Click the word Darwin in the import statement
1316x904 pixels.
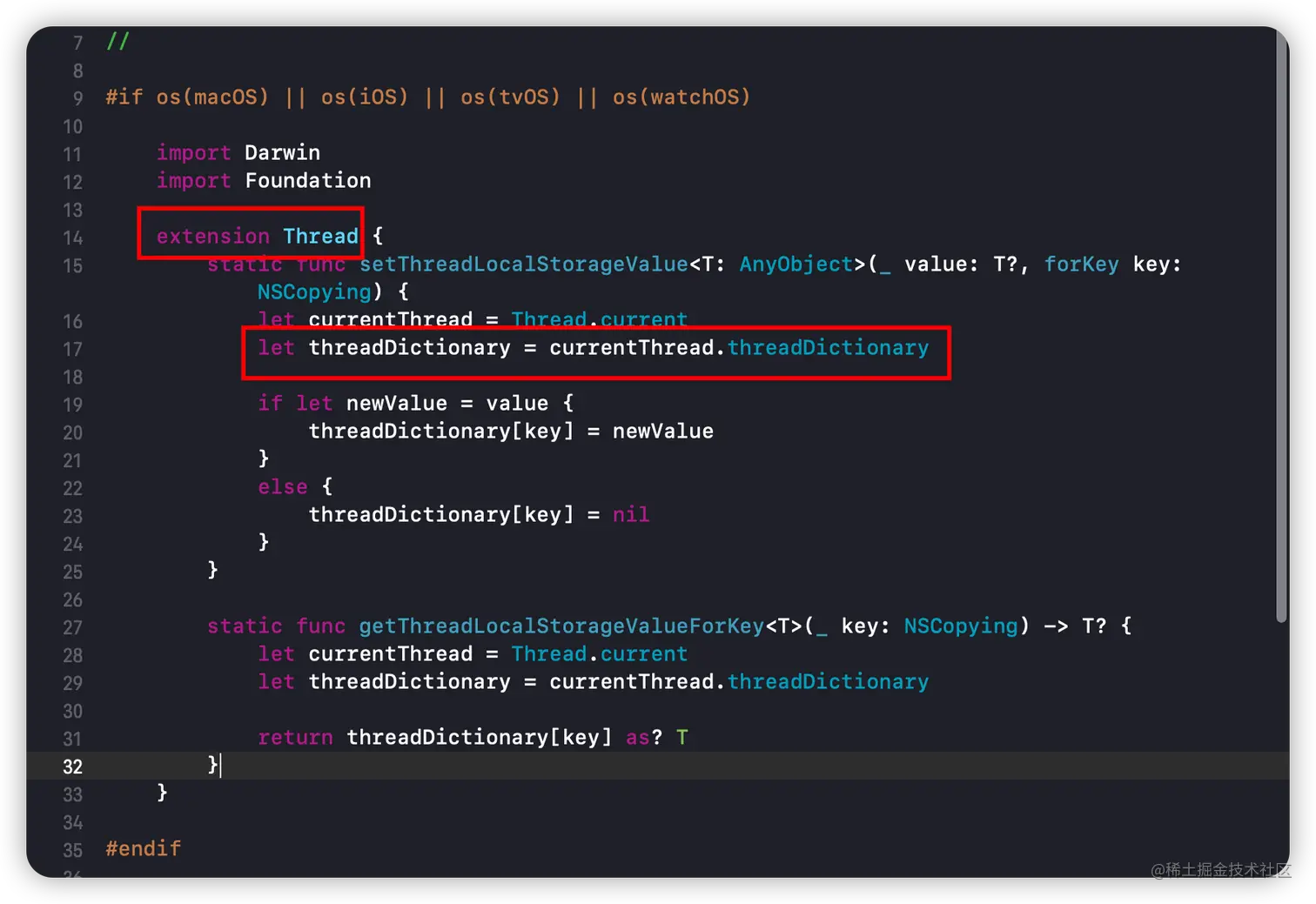pyautogui.click(x=282, y=152)
